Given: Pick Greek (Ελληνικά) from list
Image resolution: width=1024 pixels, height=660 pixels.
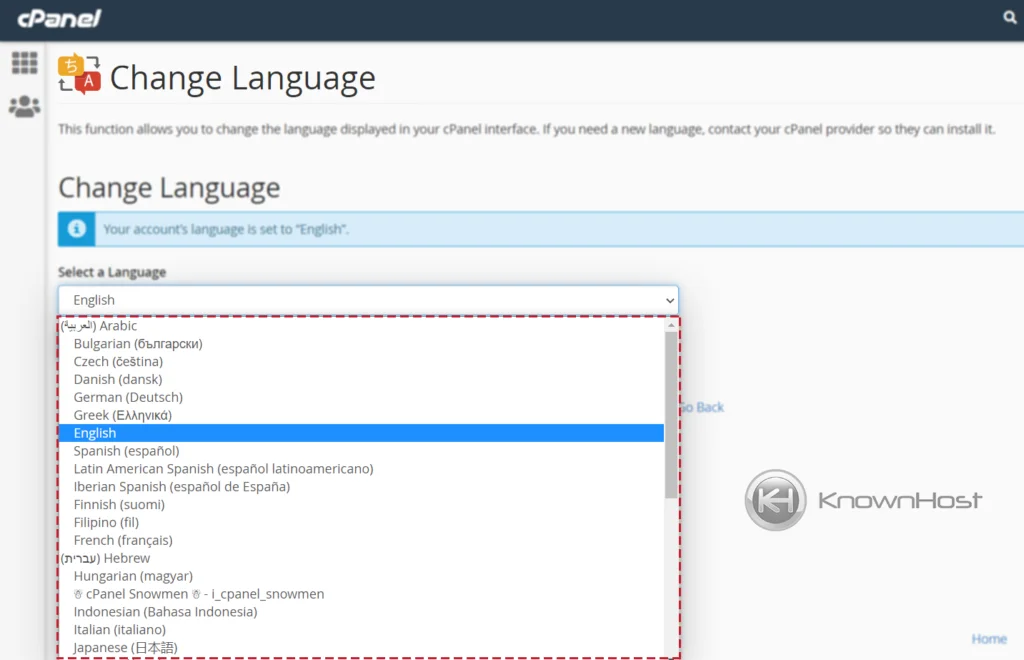Looking at the screenshot, I should pos(361,415).
